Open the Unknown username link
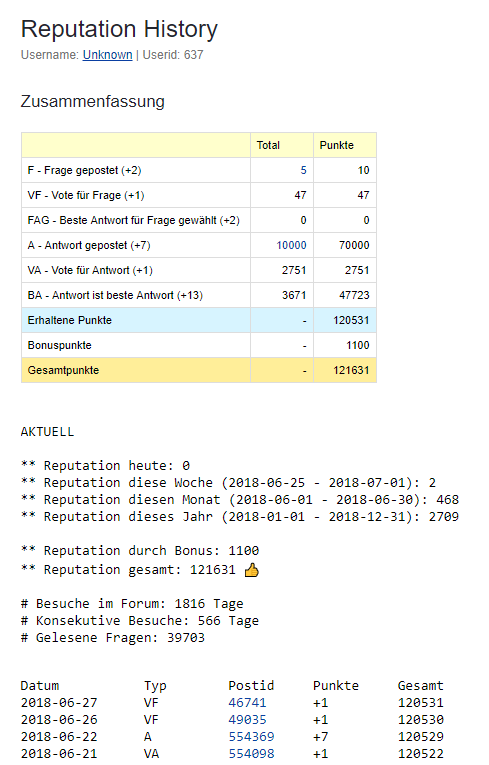Screen dimensions: 489x765 pyautogui.click(x=107, y=55)
